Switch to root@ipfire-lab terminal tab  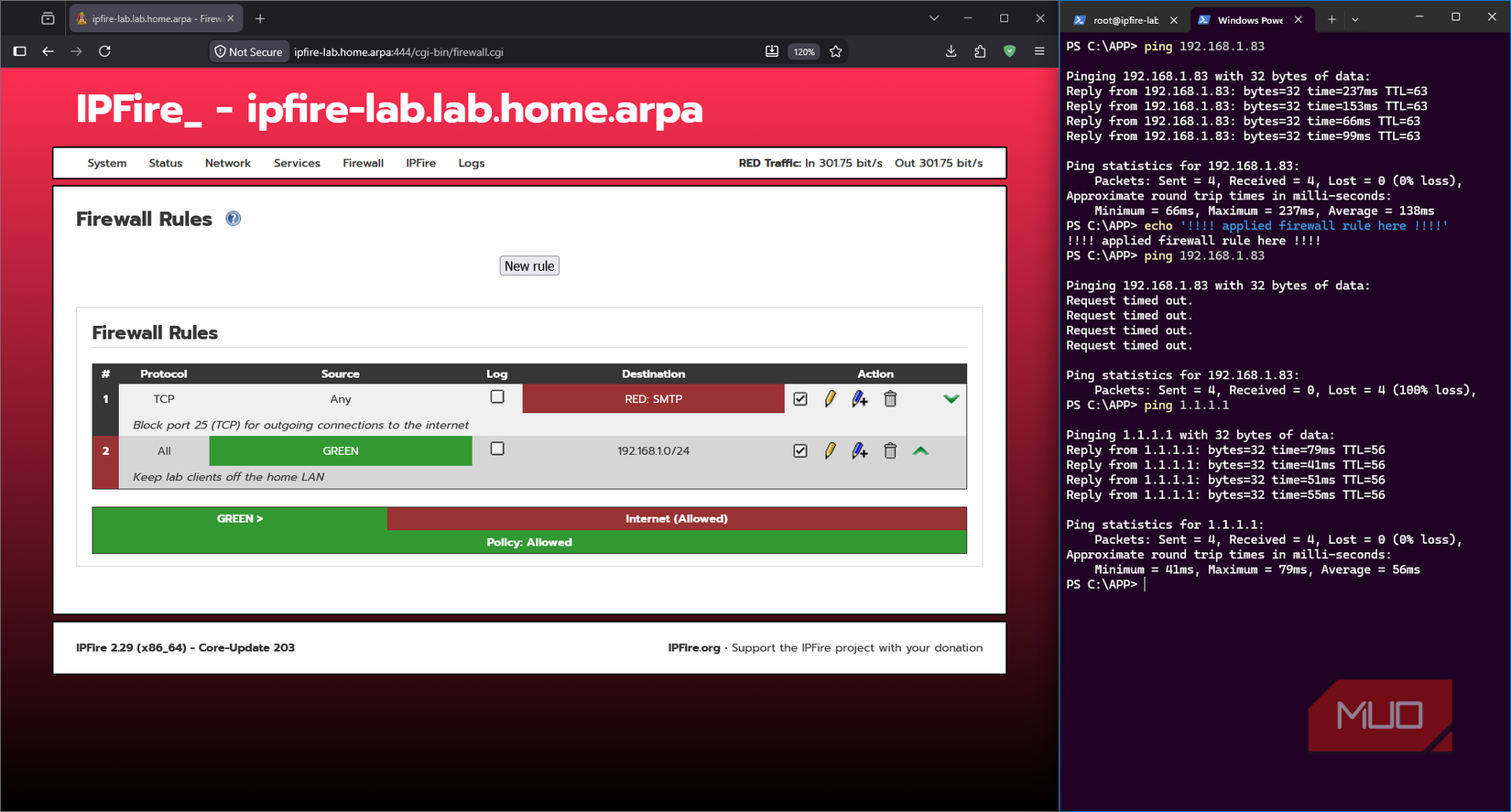click(x=1125, y=19)
